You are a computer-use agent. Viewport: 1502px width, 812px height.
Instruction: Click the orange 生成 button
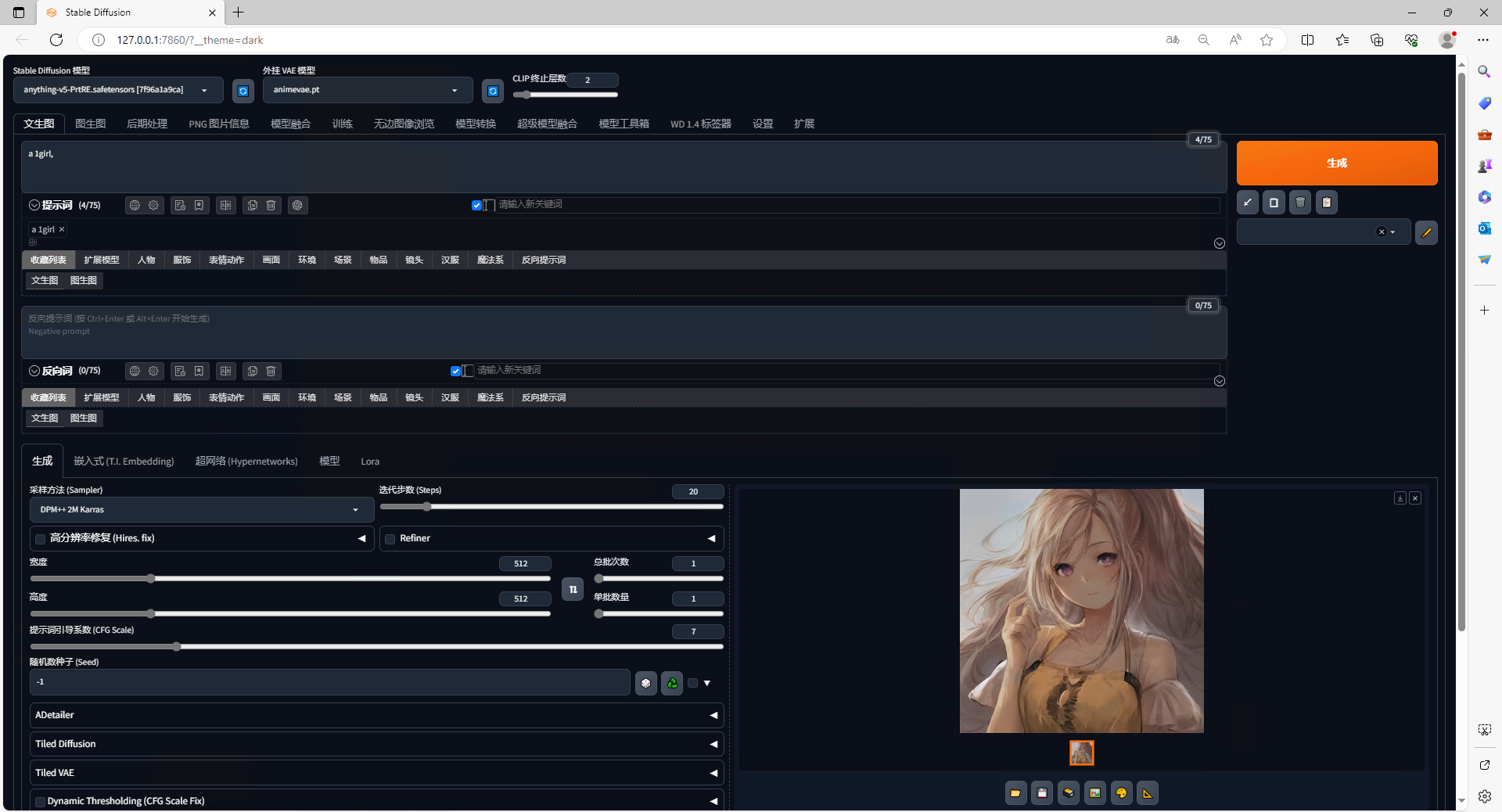pos(1337,163)
